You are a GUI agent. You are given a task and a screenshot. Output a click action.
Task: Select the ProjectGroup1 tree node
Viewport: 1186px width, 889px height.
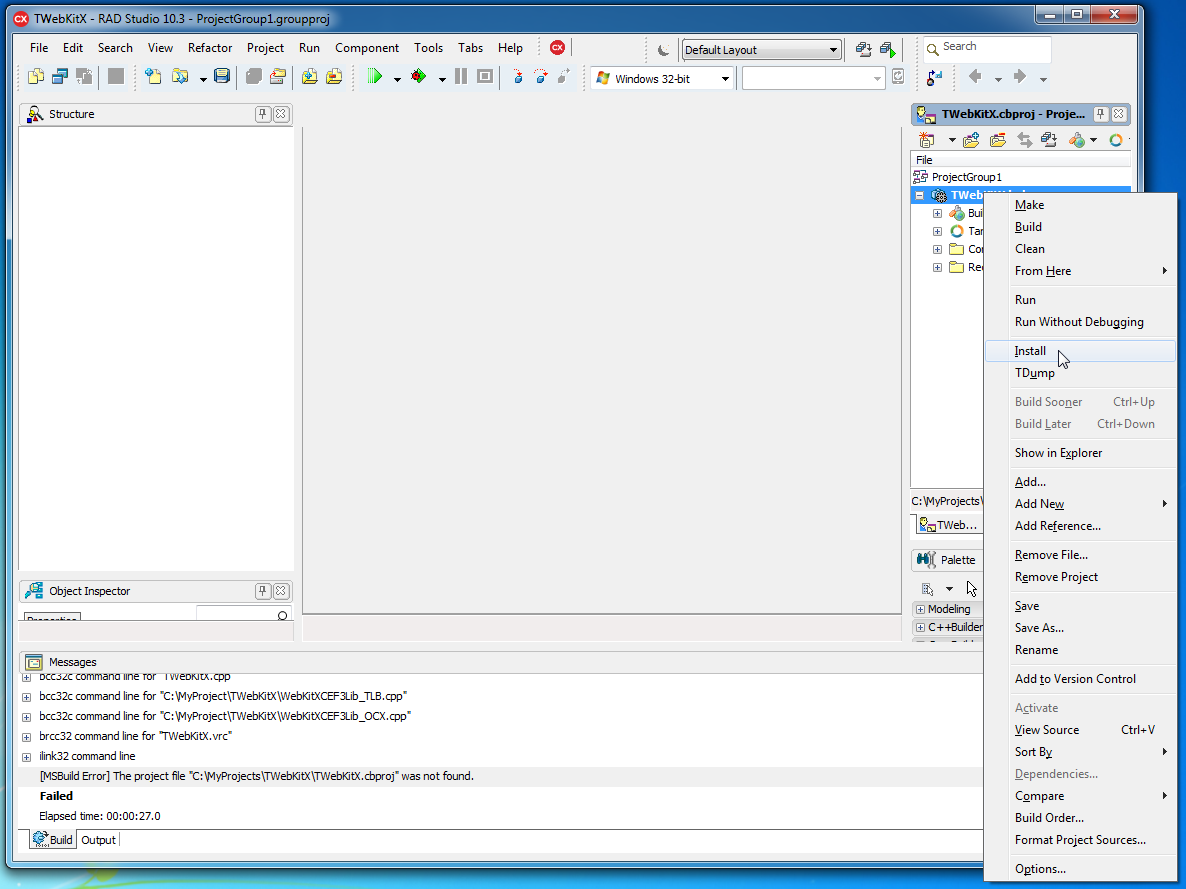click(x=966, y=177)
